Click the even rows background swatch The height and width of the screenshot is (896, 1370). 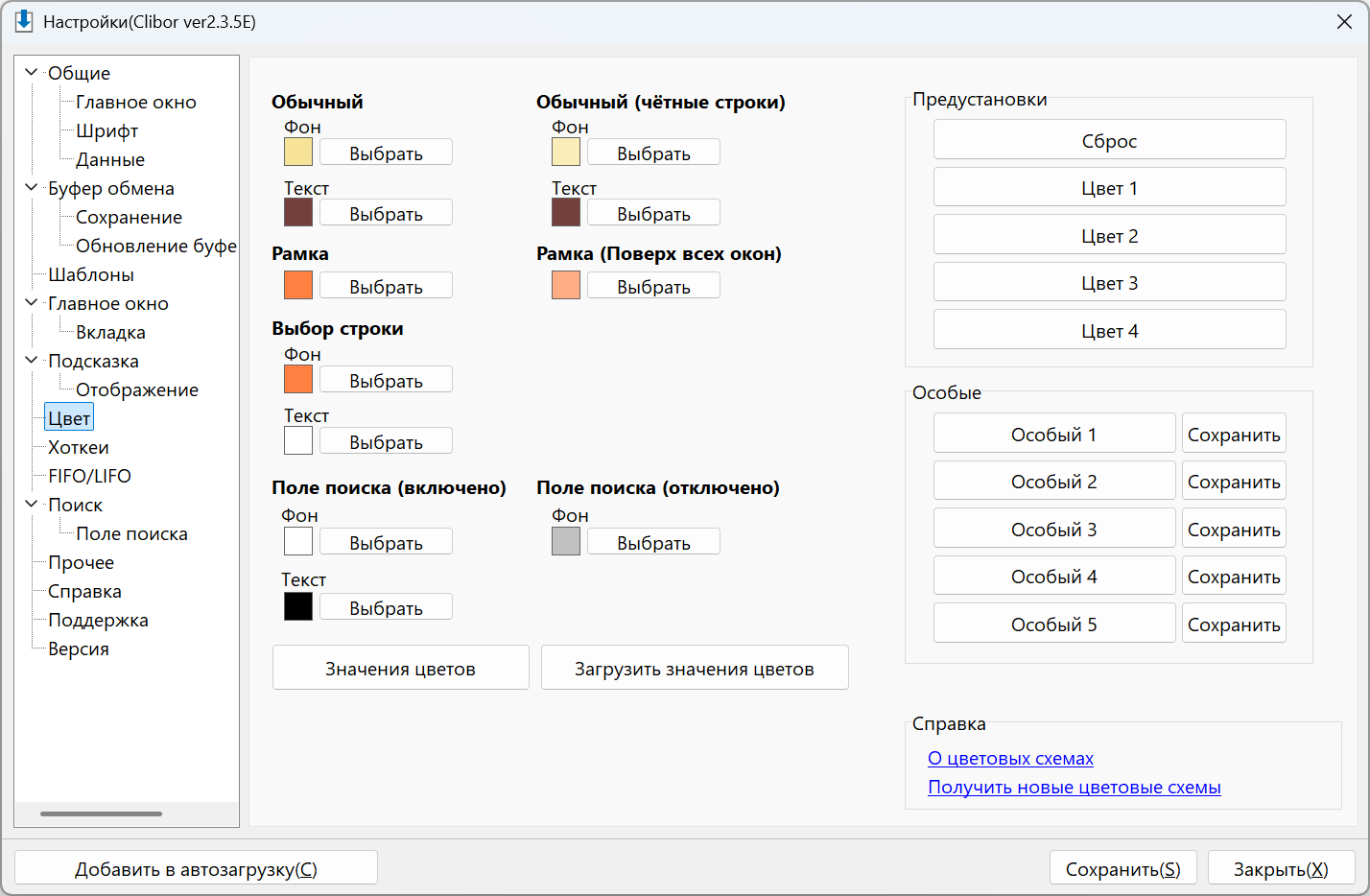point(566,152)
